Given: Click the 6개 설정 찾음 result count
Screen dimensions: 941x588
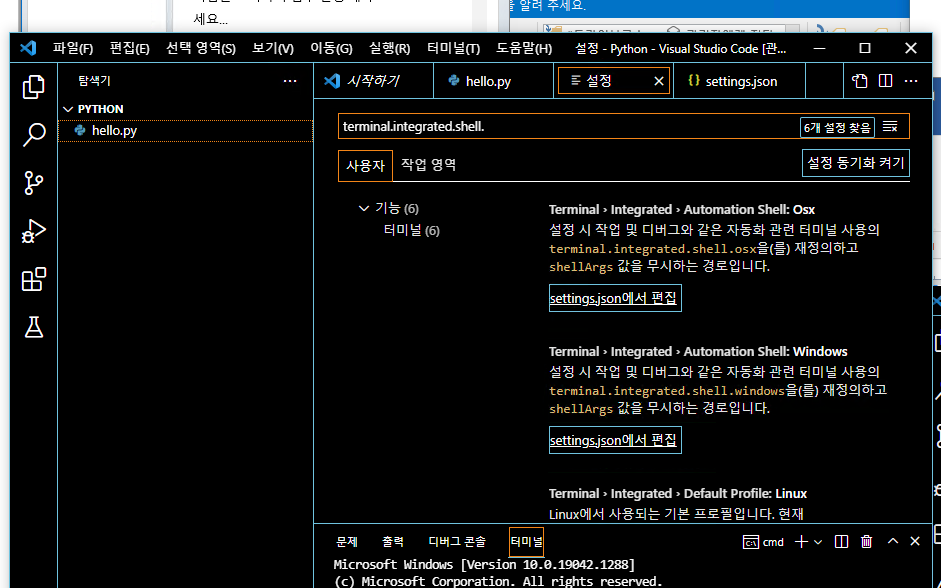Looking at the screenshot, I should coord(837,127).
